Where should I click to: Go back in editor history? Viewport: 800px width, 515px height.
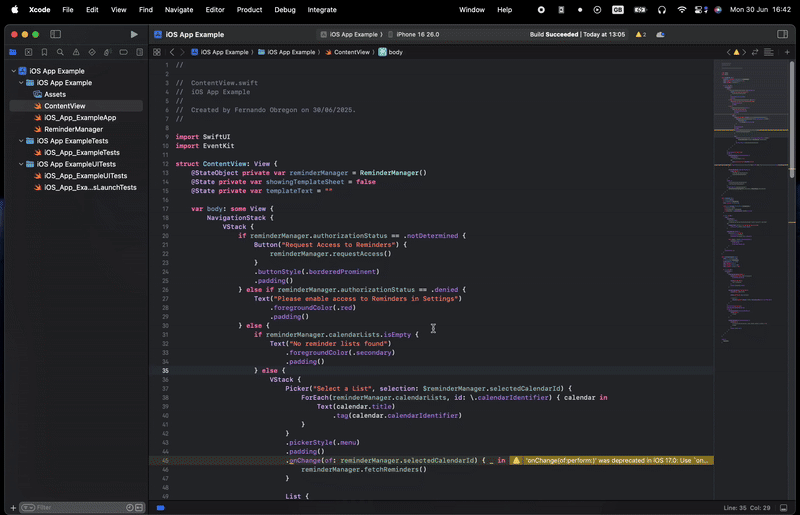172,52
